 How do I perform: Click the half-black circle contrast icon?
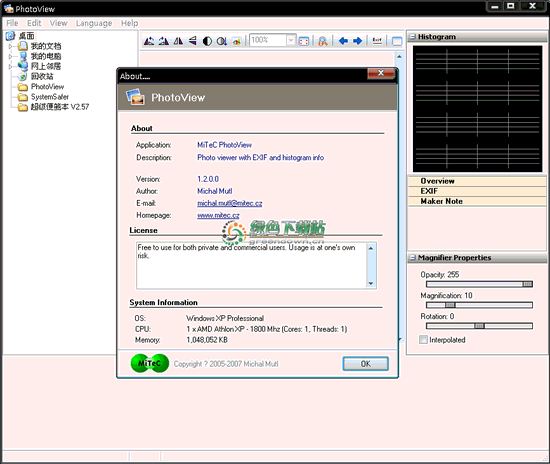[x=207, y=41]
